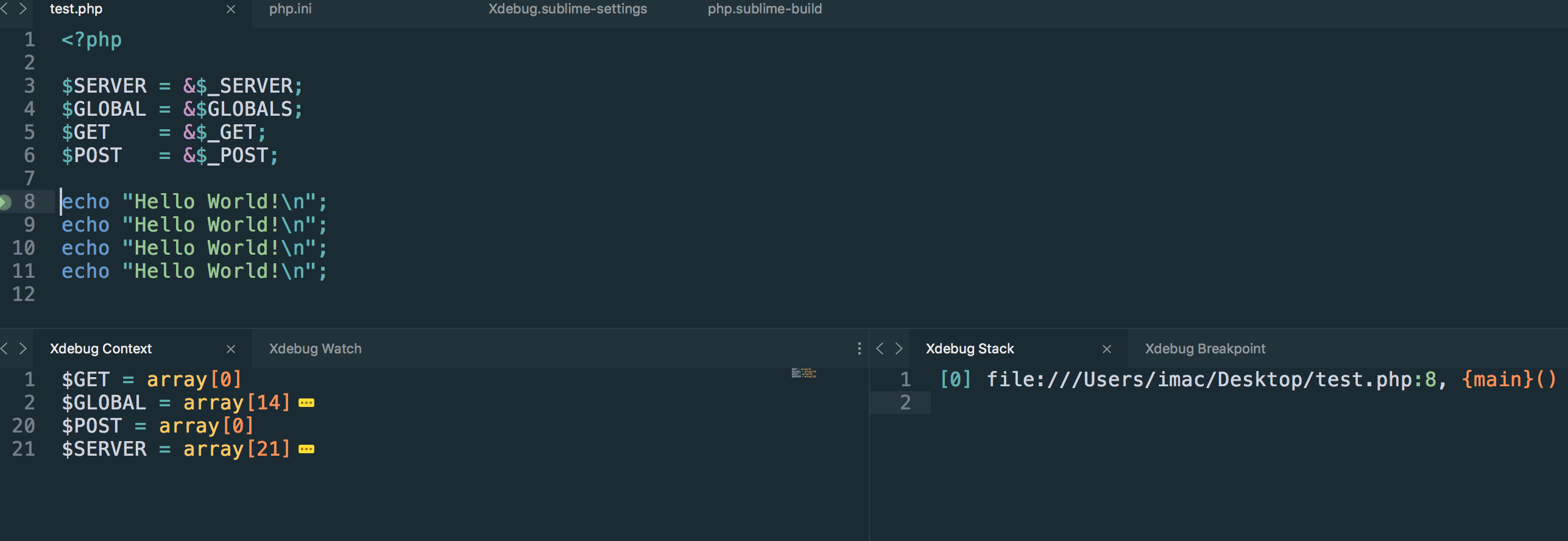Click the $GLOBAL = &$GLOBALS; code line

coord(182,109)
